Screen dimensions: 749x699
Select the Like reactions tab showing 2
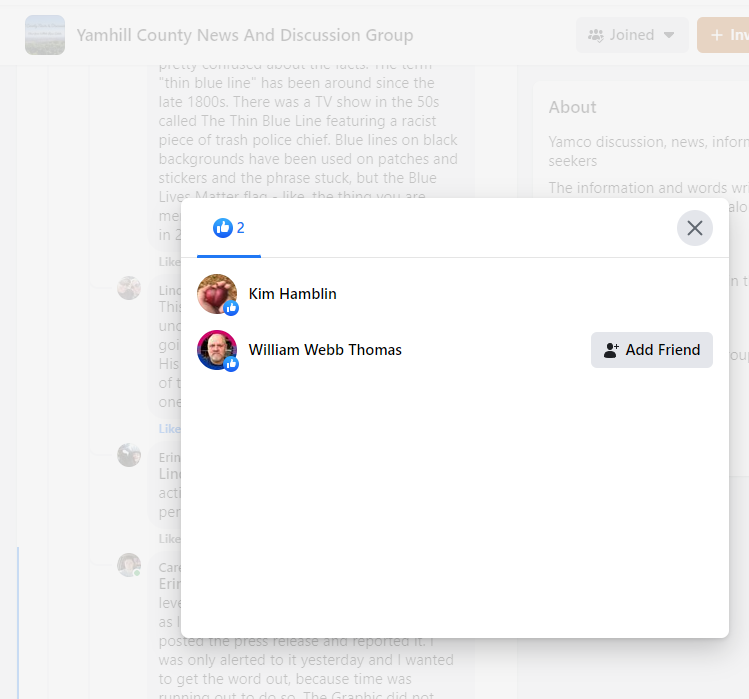(x=229, y=228)
